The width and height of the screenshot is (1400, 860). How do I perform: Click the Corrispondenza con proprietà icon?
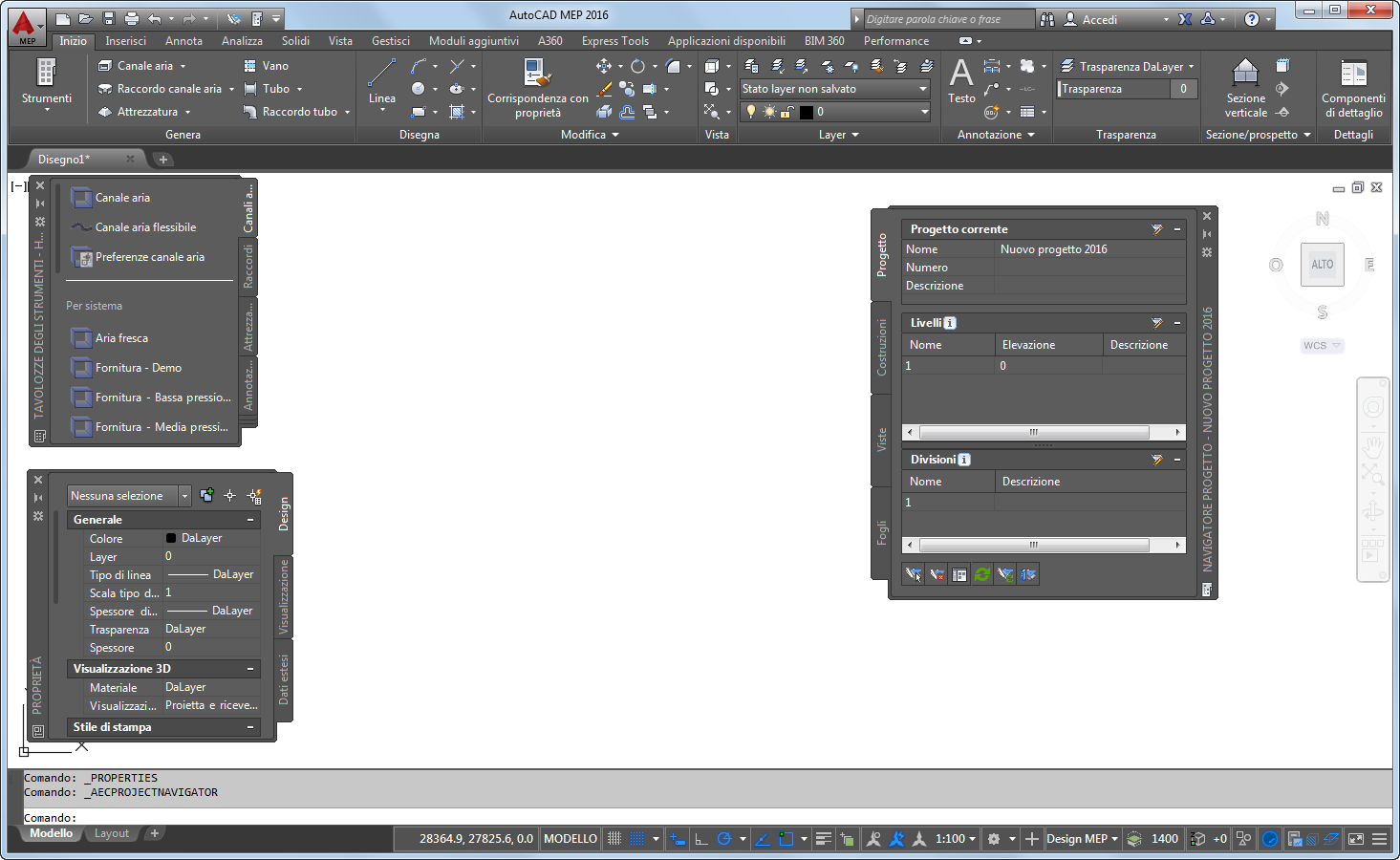538,88
